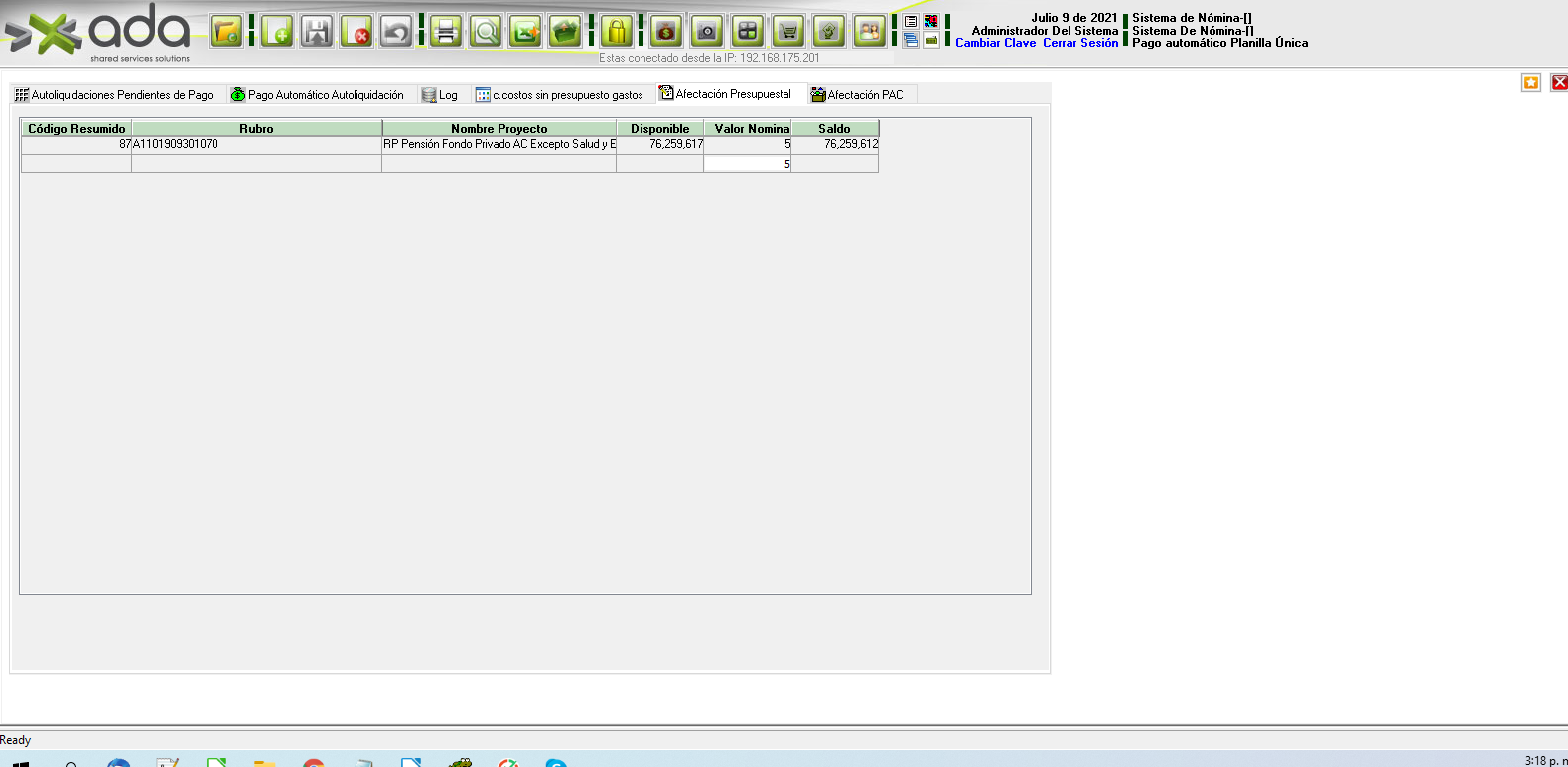
Task: Click the Cerrar Sesión link
Action: 1079,43
